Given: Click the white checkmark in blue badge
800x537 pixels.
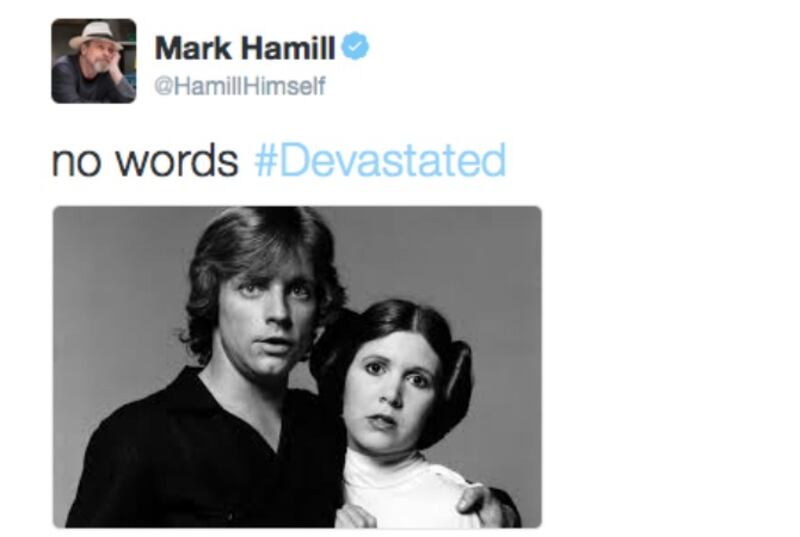Looking at the screenshot, I should click(355, 46).
